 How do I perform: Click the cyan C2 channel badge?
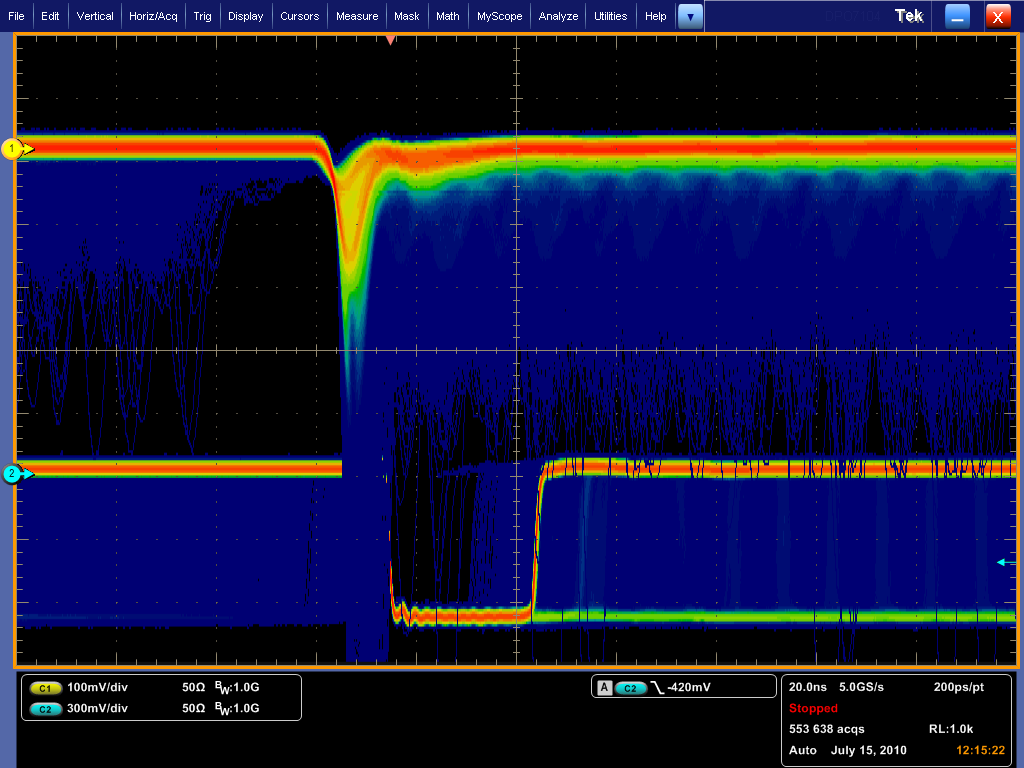click(45, 708)
